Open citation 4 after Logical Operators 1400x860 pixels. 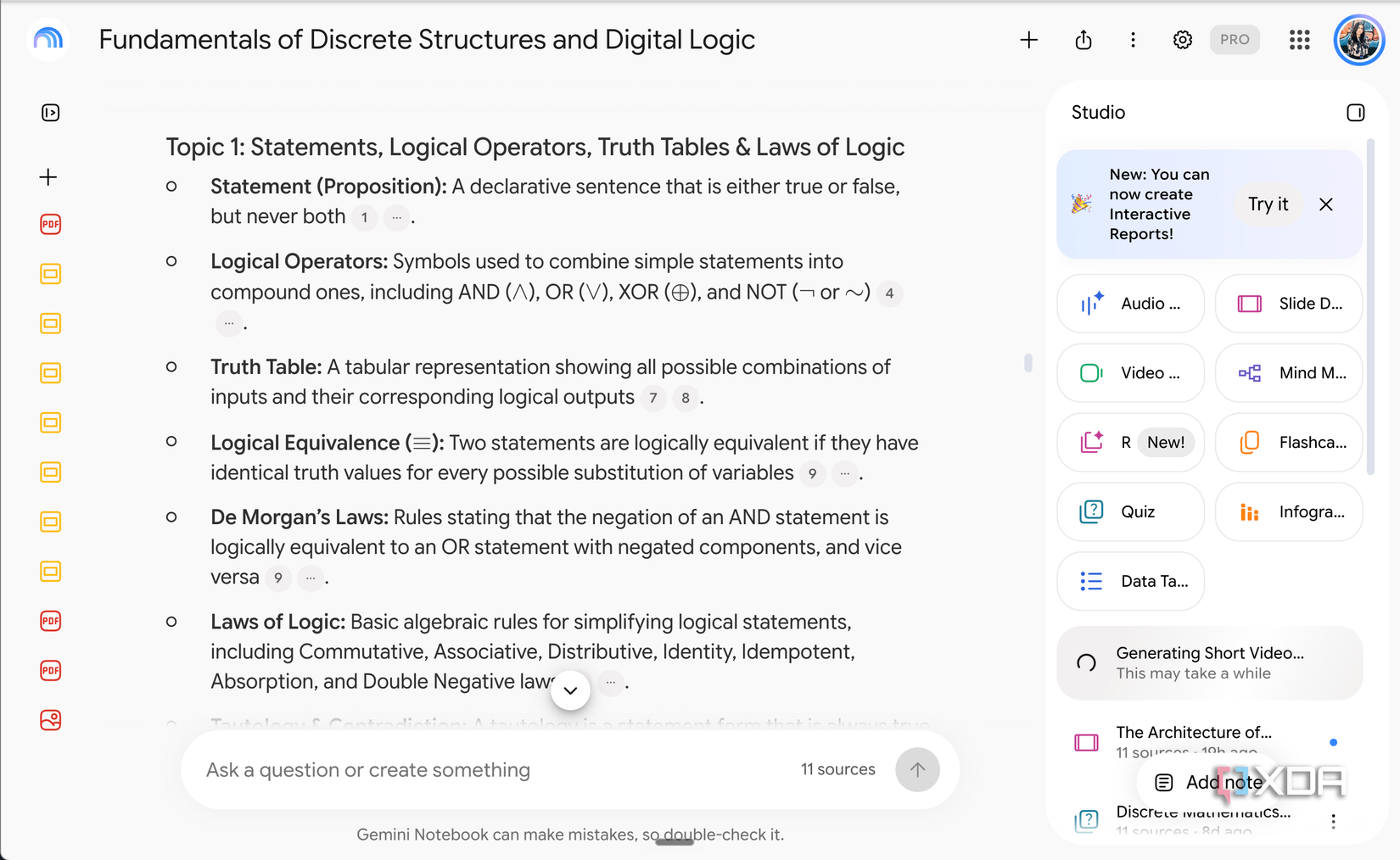tap(889, 293)
